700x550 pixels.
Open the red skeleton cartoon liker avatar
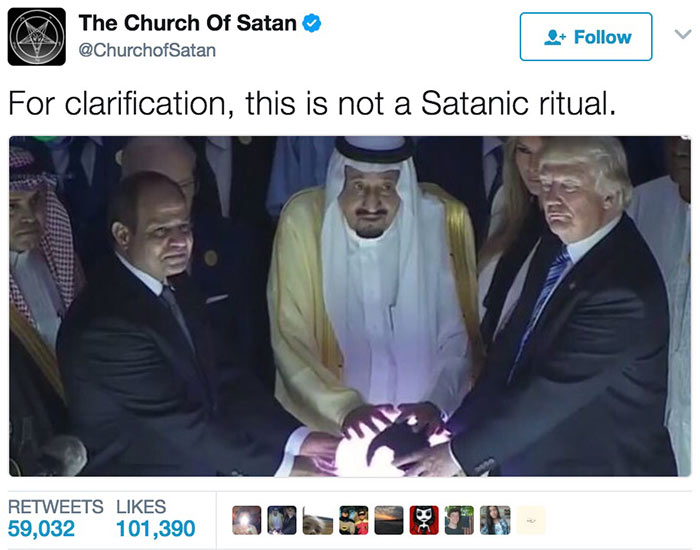[x=424, y=520]
